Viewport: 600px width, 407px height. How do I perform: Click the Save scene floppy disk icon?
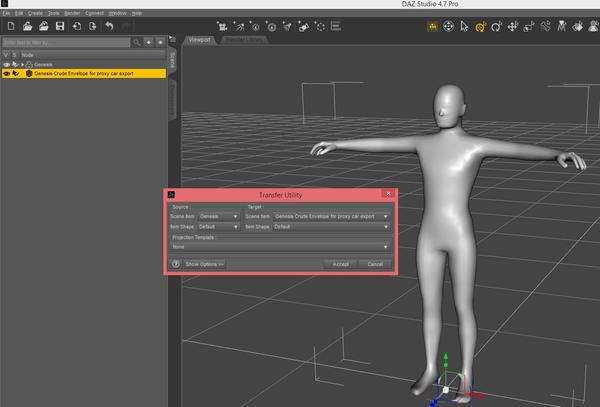58,25
